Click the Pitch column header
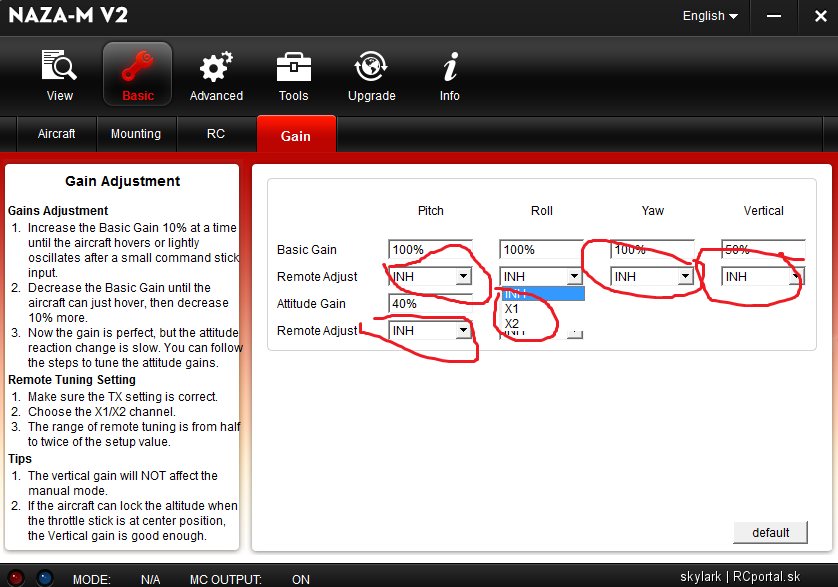Screen dimensions: 838x587 pyautogui.click(x=431, y=211)
